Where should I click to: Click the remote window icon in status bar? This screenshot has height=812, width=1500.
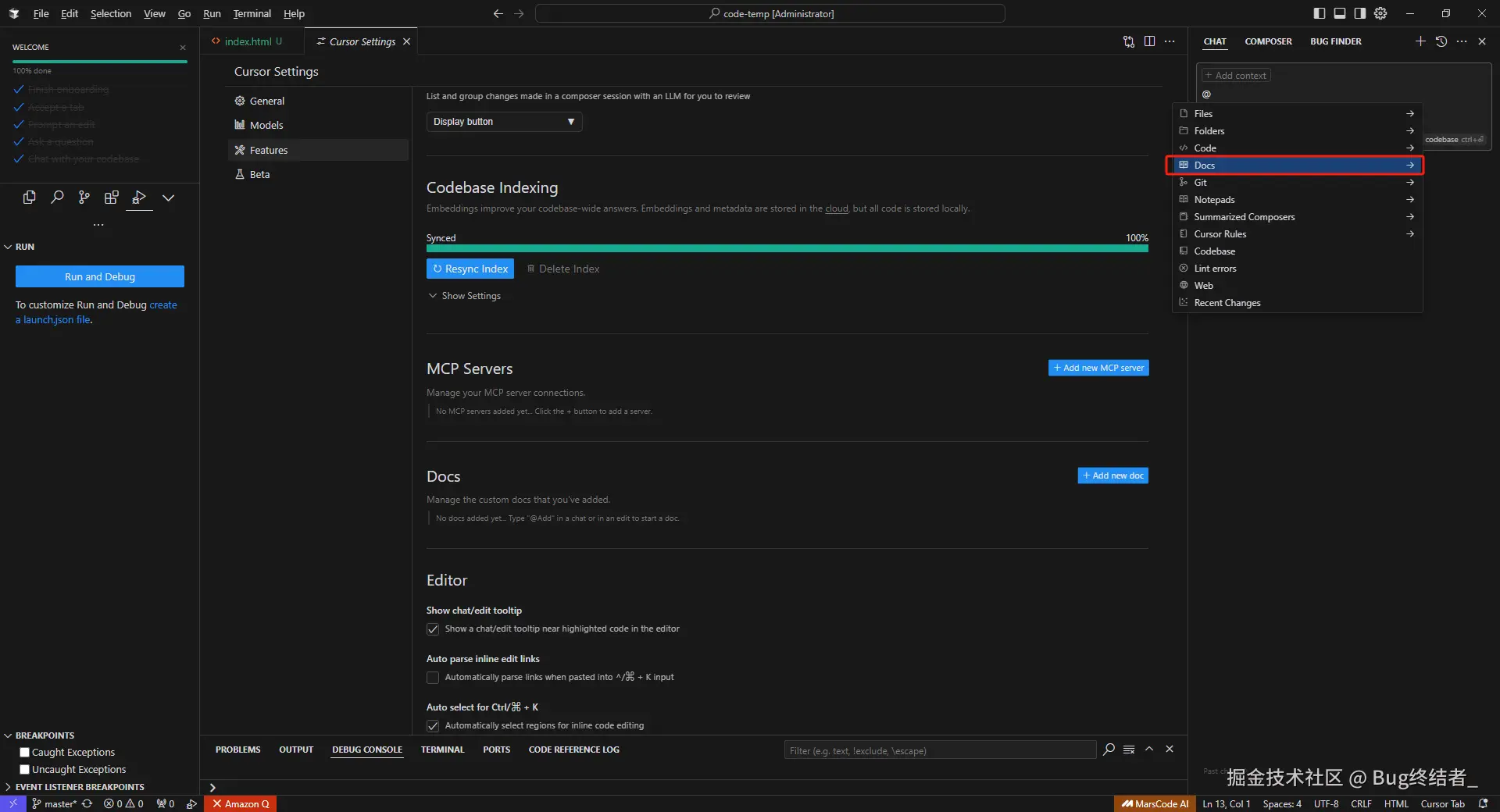click(x=13, y=803)
